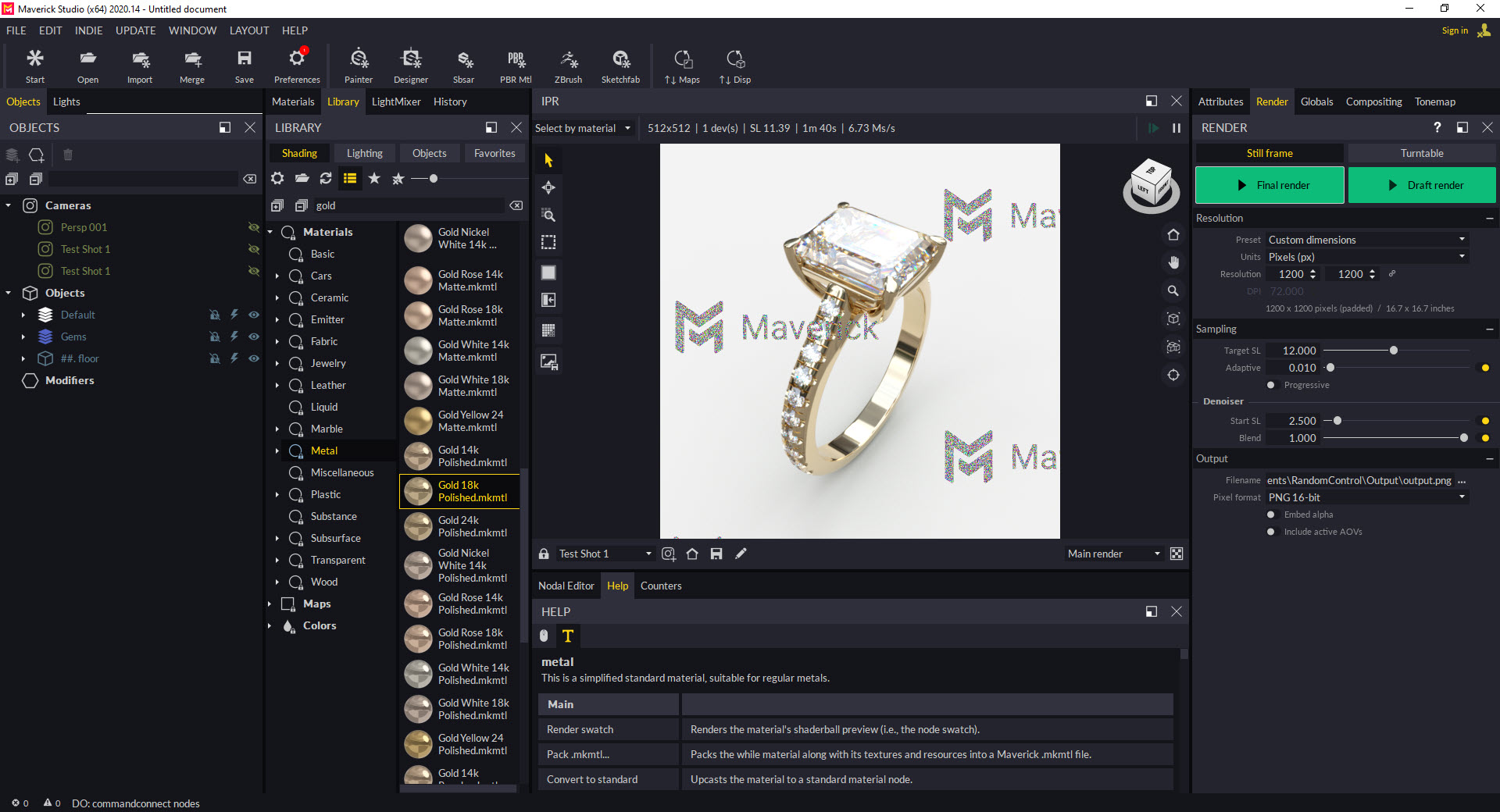This screenshot has height=812, width=1500.
Task: Toggle the camera lock icon
Action: coord(544,554)
